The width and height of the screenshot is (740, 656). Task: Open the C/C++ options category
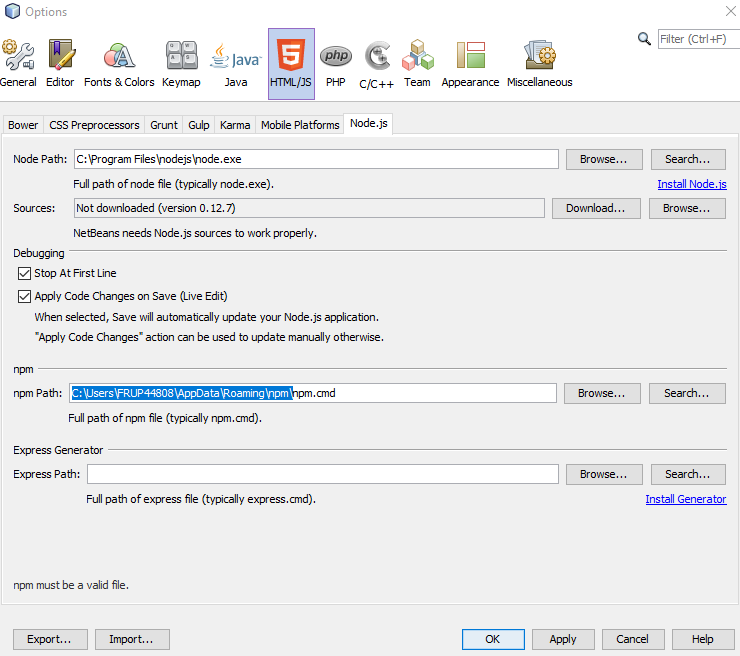click(377, 64)
